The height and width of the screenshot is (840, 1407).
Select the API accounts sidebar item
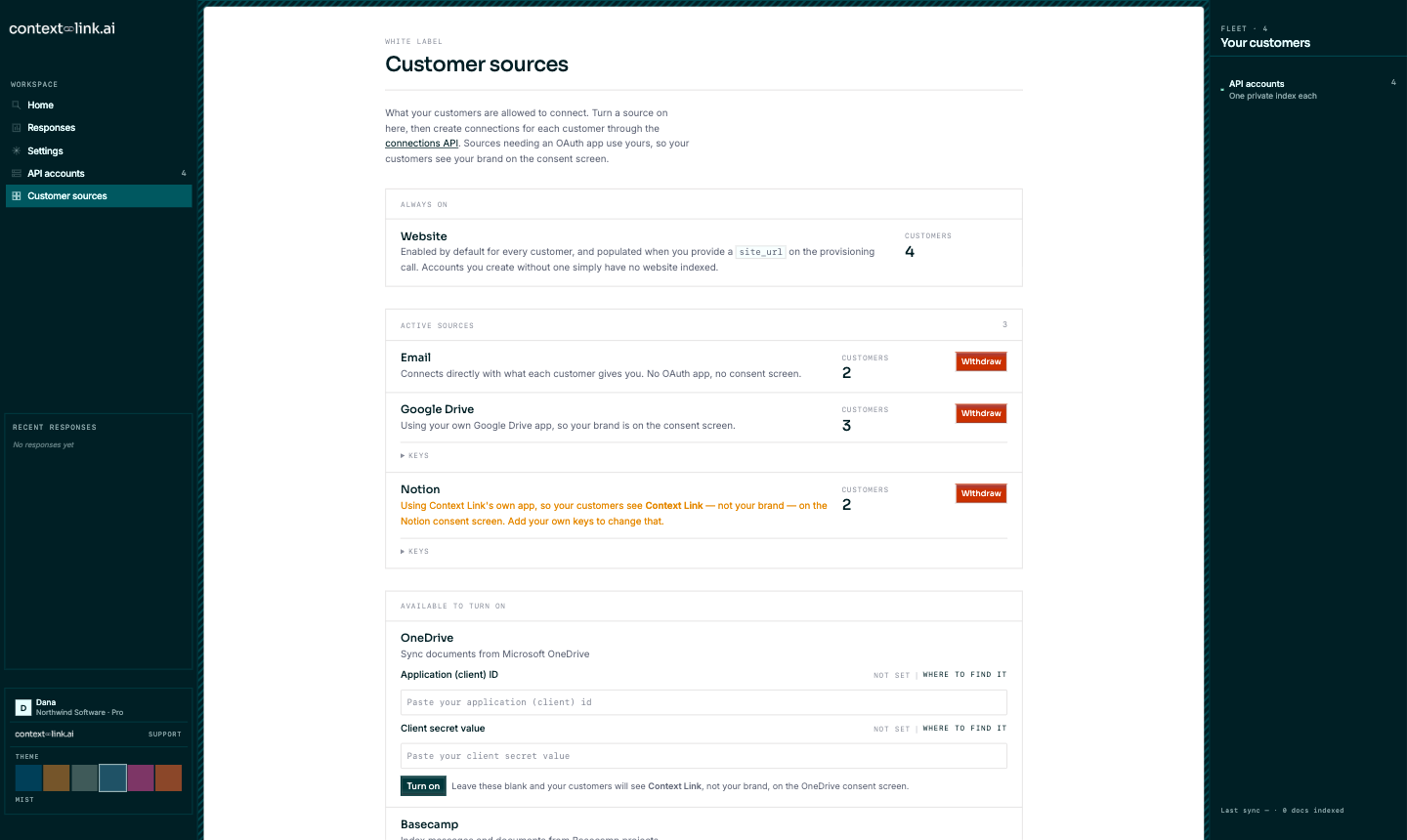tap(99, 174)
